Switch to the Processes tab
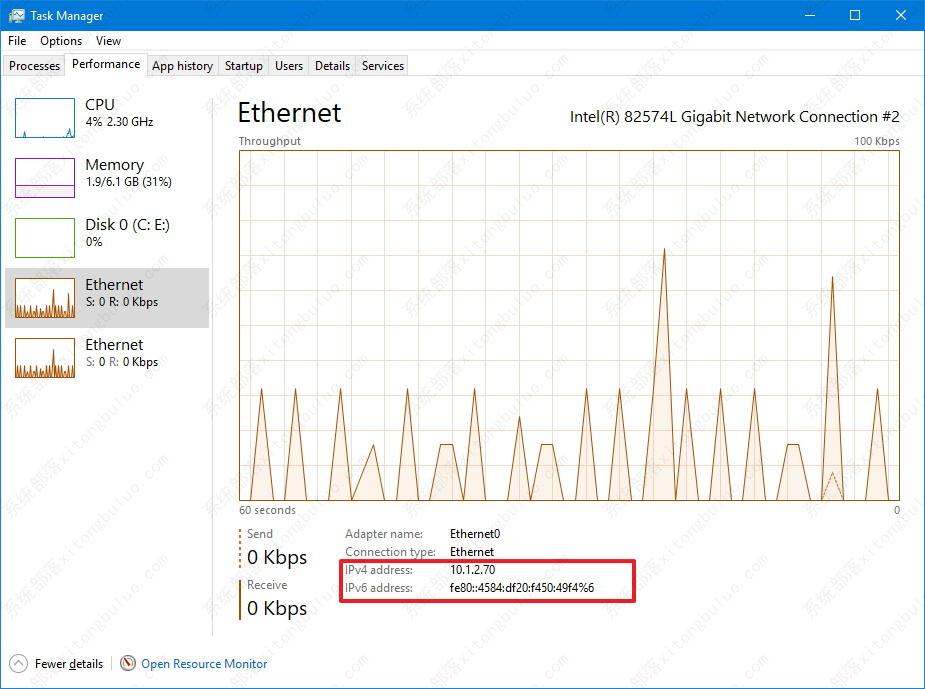This screenshot has width=925, height=689. click(x=33, y=65)
